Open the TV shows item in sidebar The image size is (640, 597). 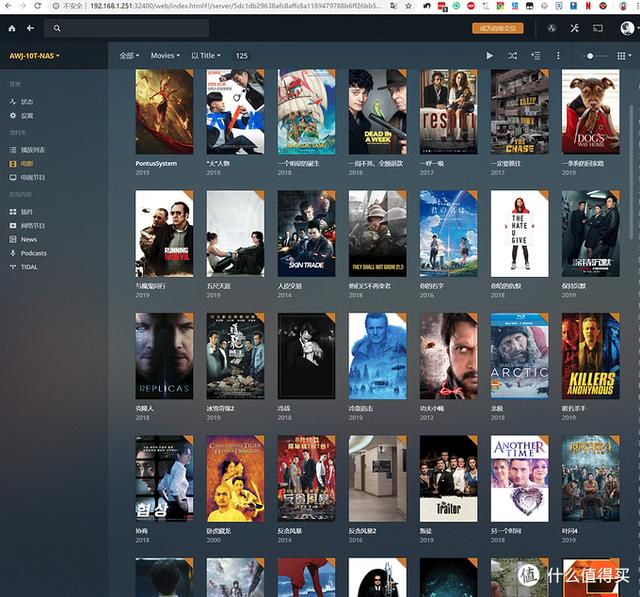coord(27,178)
